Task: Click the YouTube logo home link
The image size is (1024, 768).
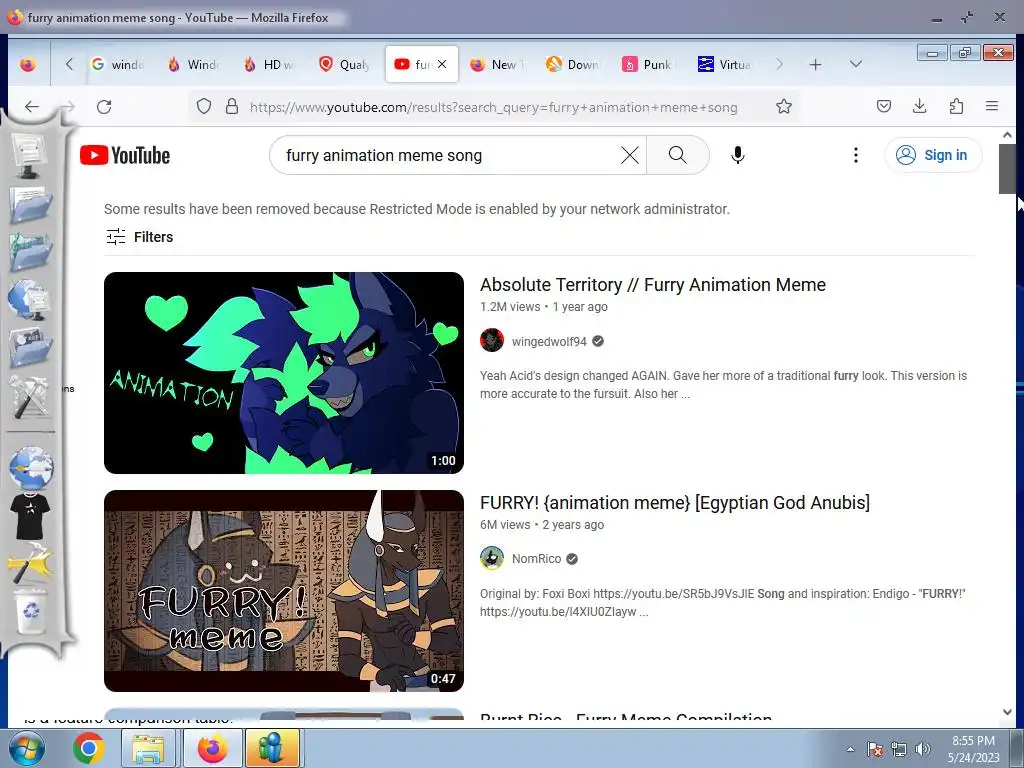Action: 125,155
